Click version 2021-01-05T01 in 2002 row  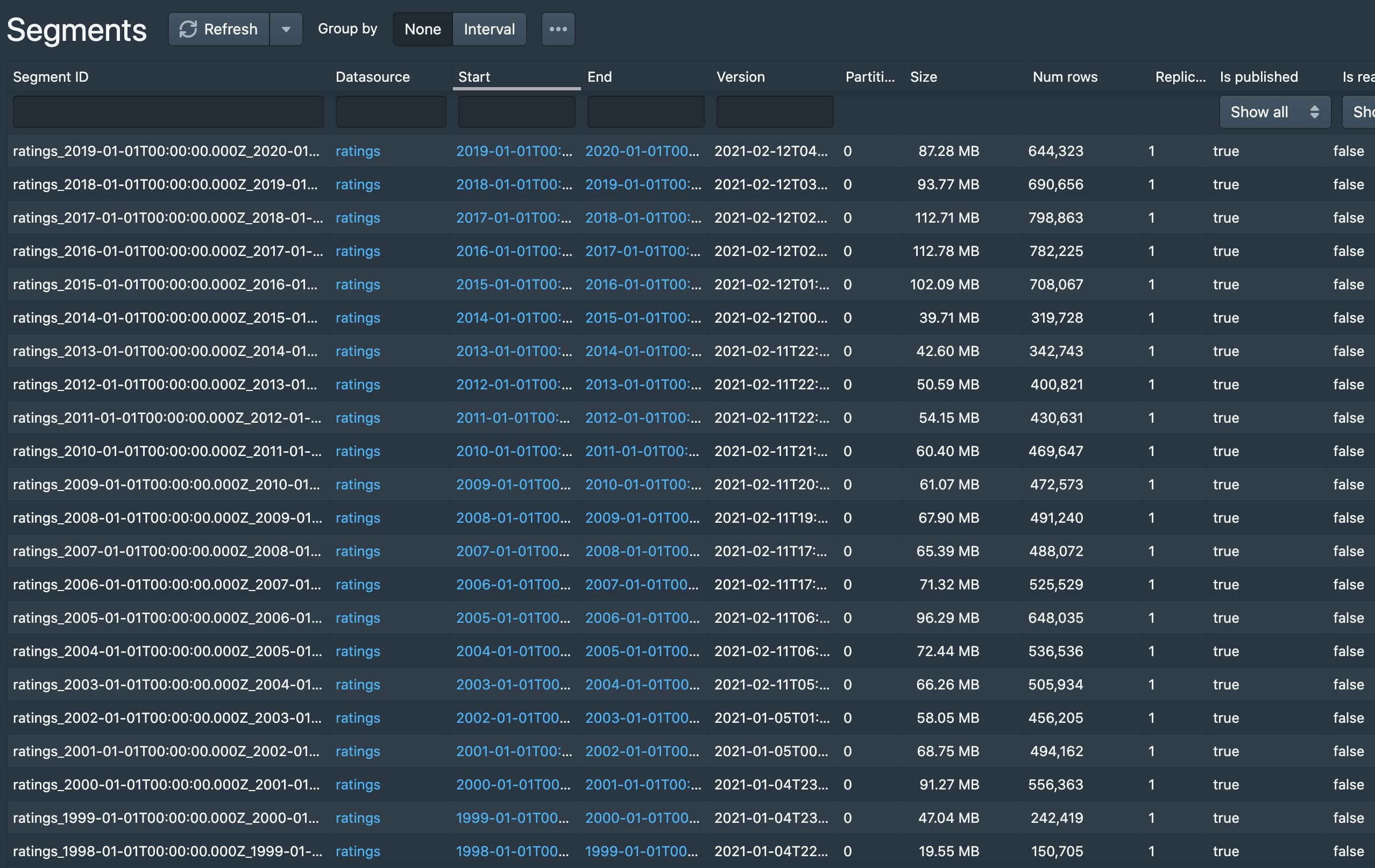click(771, 718)
